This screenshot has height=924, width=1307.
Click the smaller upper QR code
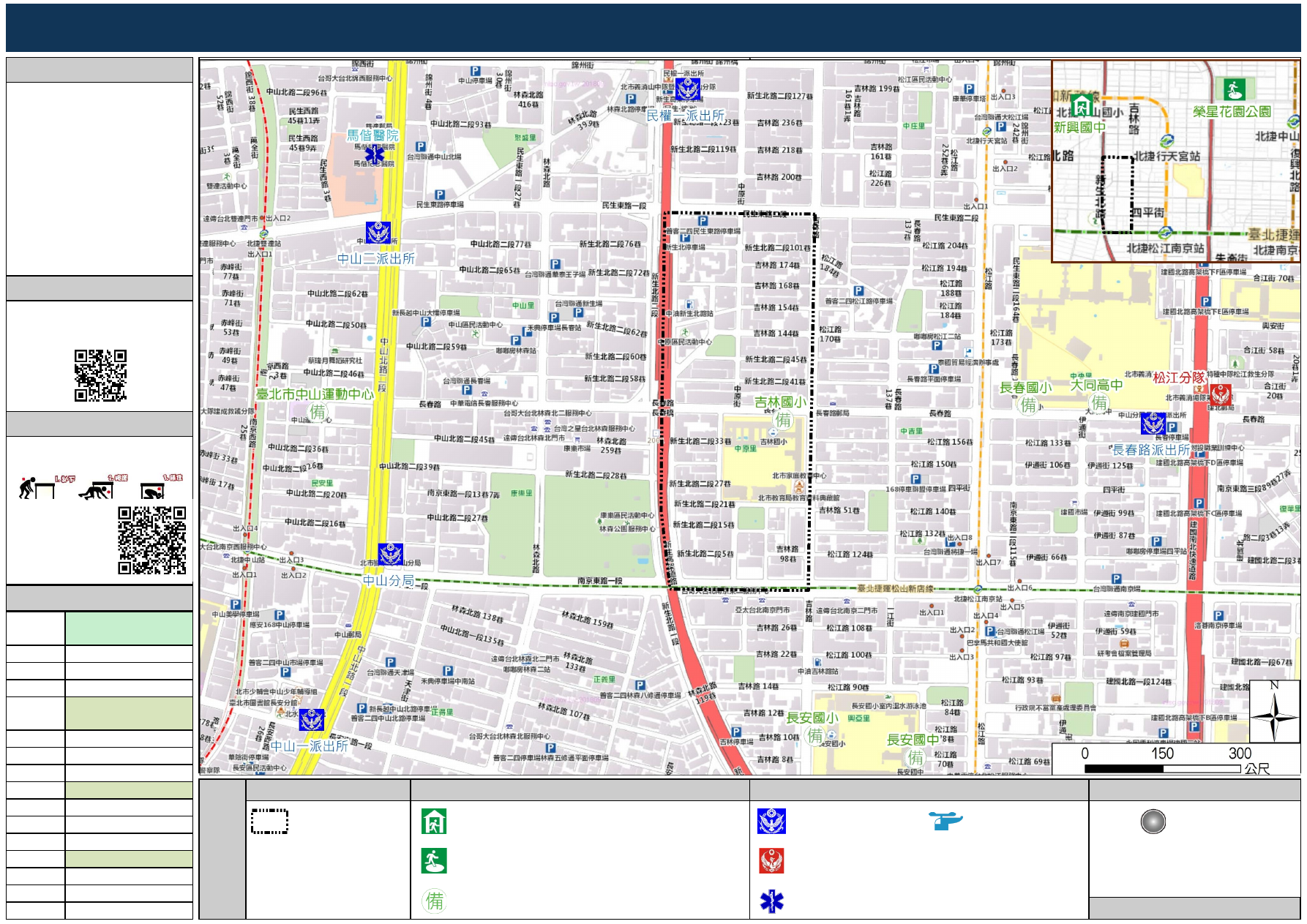pyautogui.click(x=100, y=375)
